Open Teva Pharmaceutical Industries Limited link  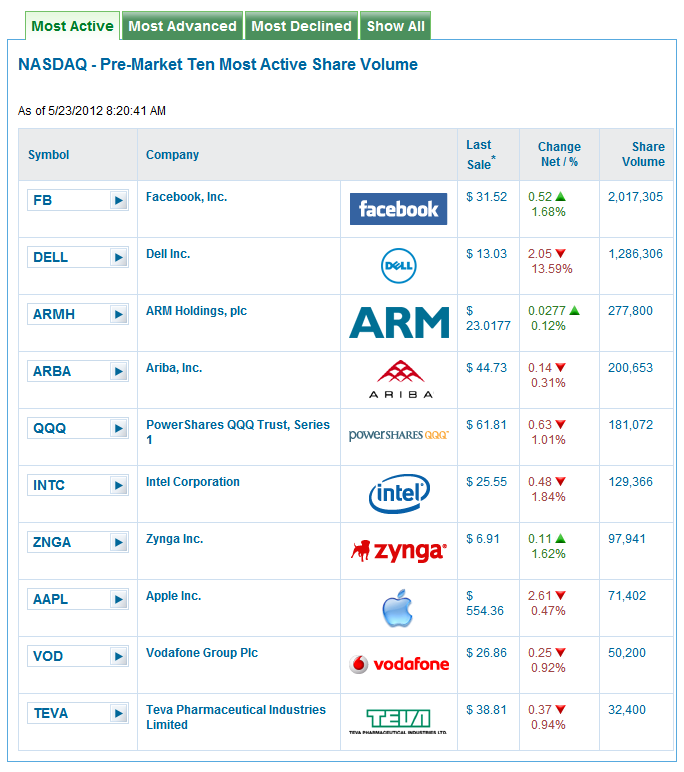236,717
